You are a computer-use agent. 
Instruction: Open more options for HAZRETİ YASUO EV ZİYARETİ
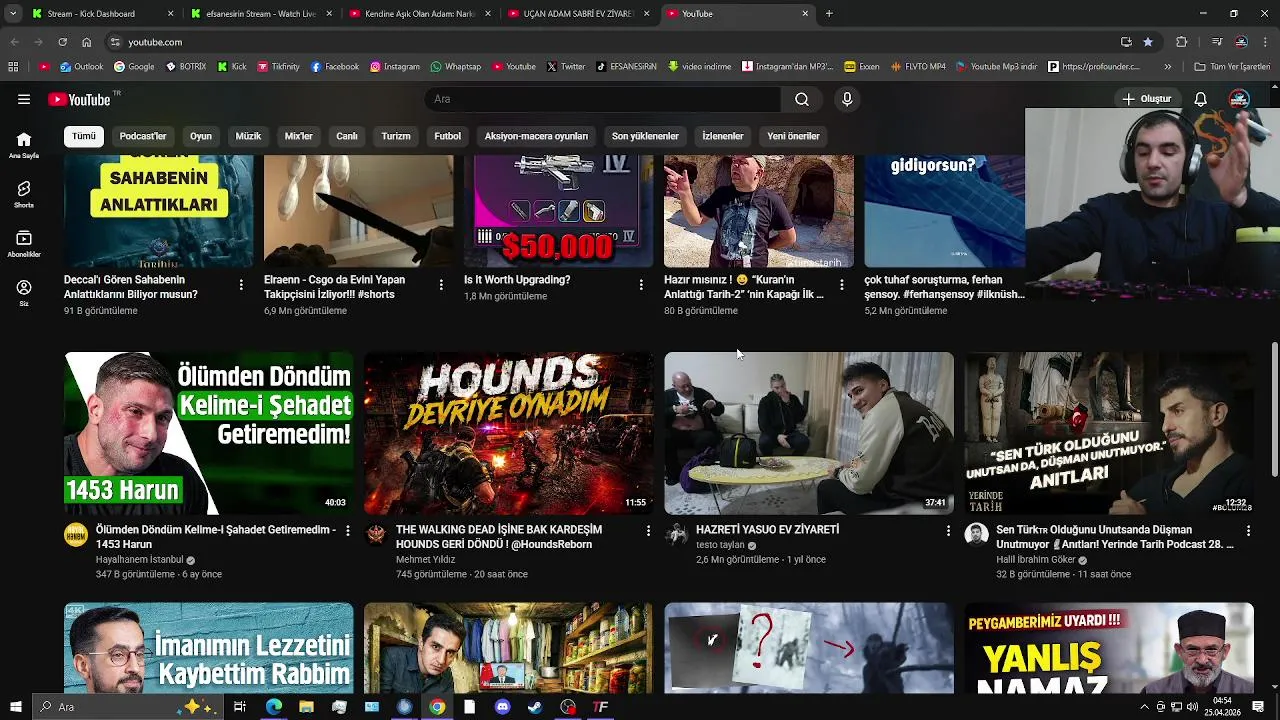948,530
